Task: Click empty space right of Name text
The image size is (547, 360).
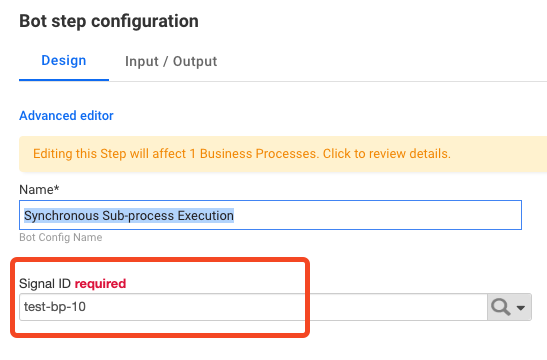Action: [x=377, y=215]
